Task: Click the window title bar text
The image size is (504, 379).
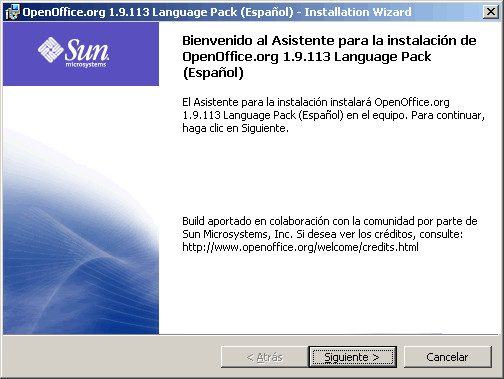Action: click(x=217, y=12)
